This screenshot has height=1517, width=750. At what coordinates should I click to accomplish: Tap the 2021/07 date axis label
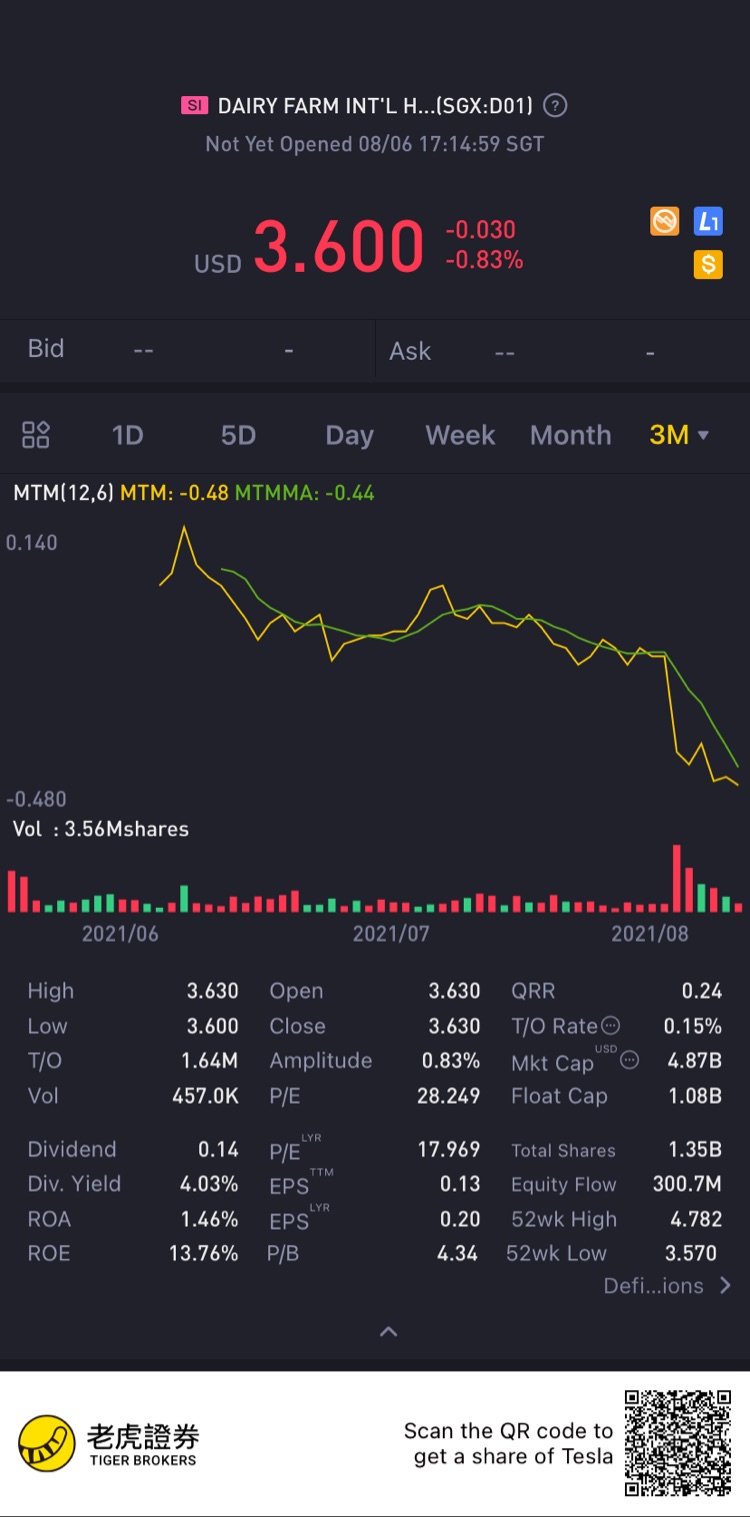pos(391,934)
